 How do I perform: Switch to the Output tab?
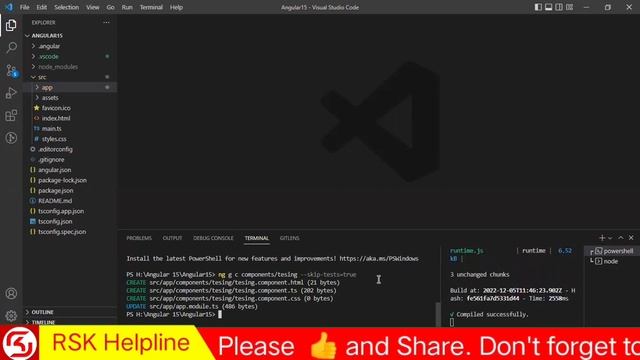point(172,238)
